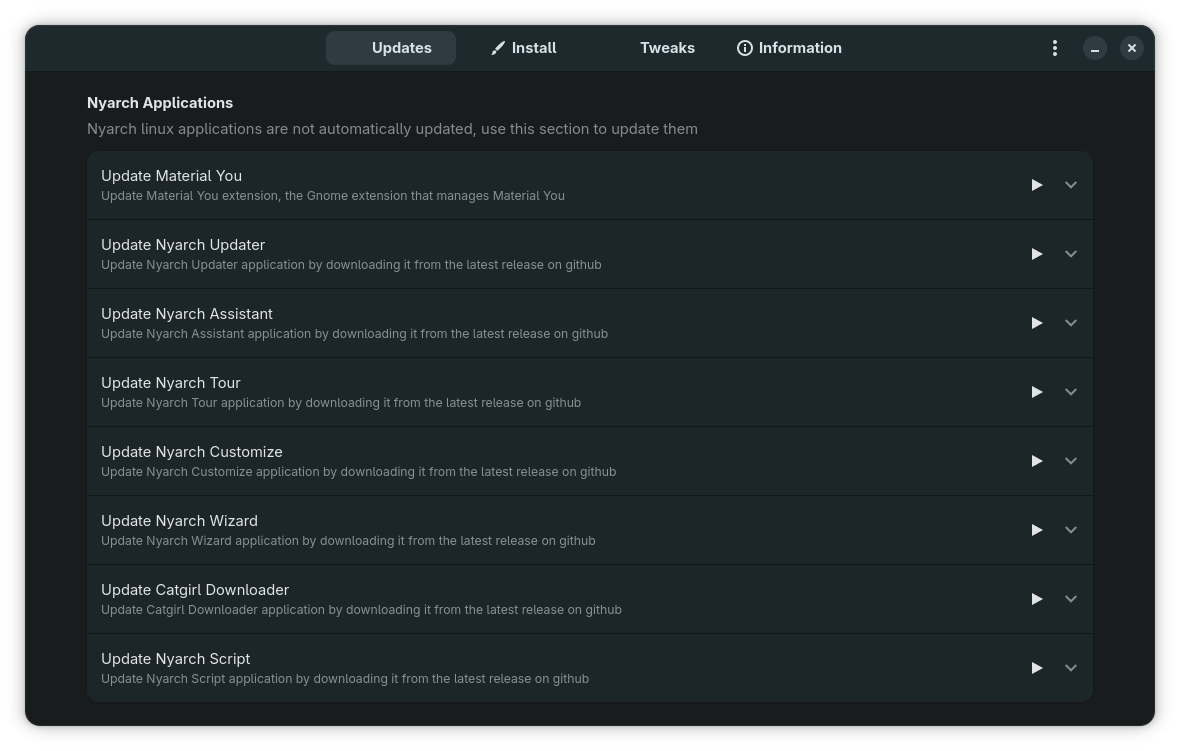Expand Update Nyarch Updater details
This screenshot has width=1180, height=751.
pos(1071,254)
